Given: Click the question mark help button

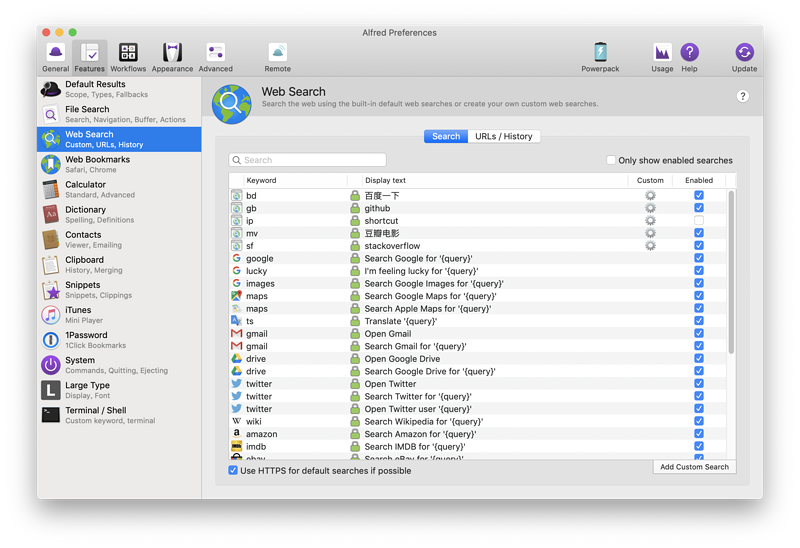Looking at the screenshot, I should pos(743,96).
